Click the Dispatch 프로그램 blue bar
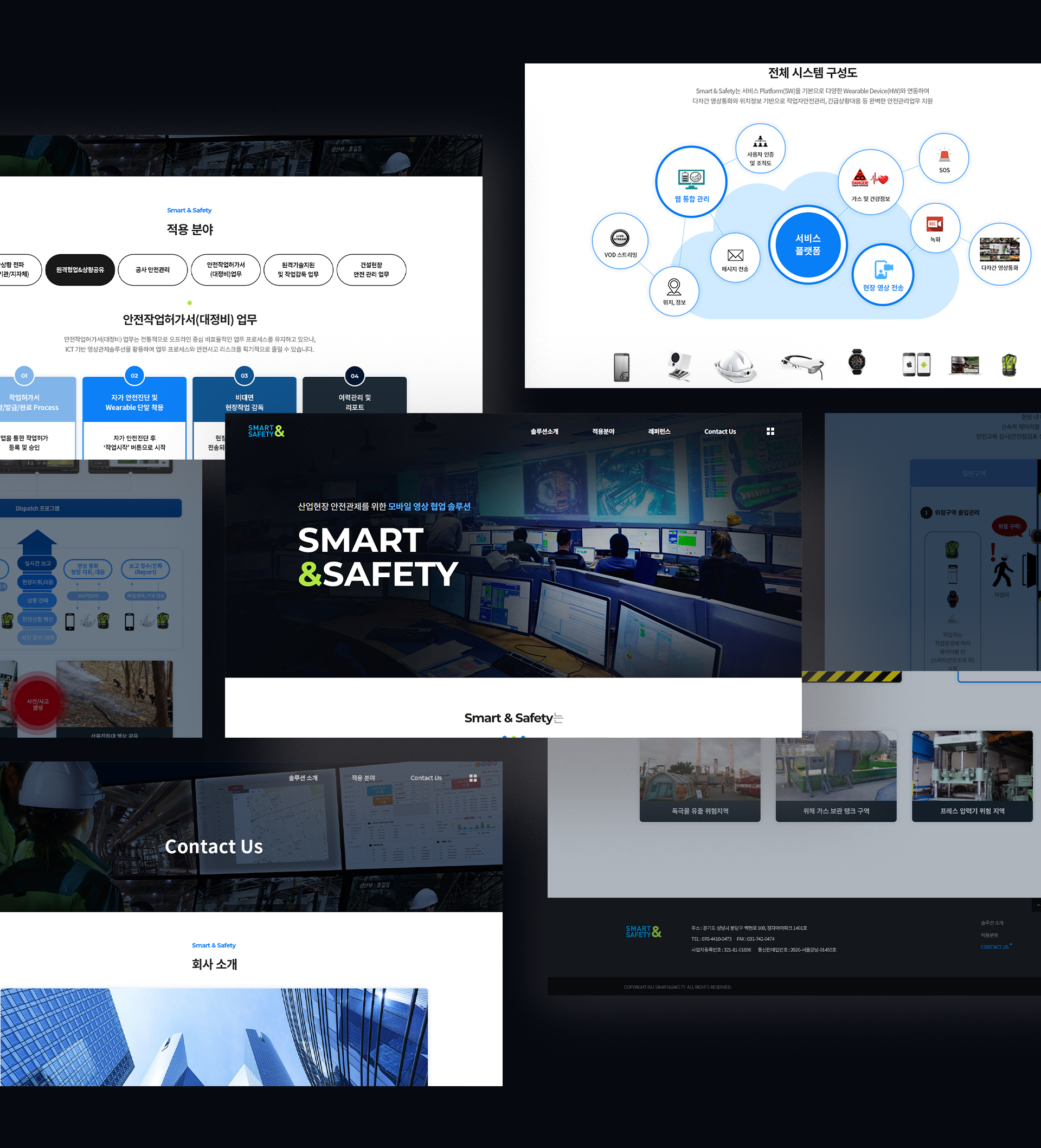Screen dimensions: 1041x1148 pyautogui.click(x=91, y=508)
